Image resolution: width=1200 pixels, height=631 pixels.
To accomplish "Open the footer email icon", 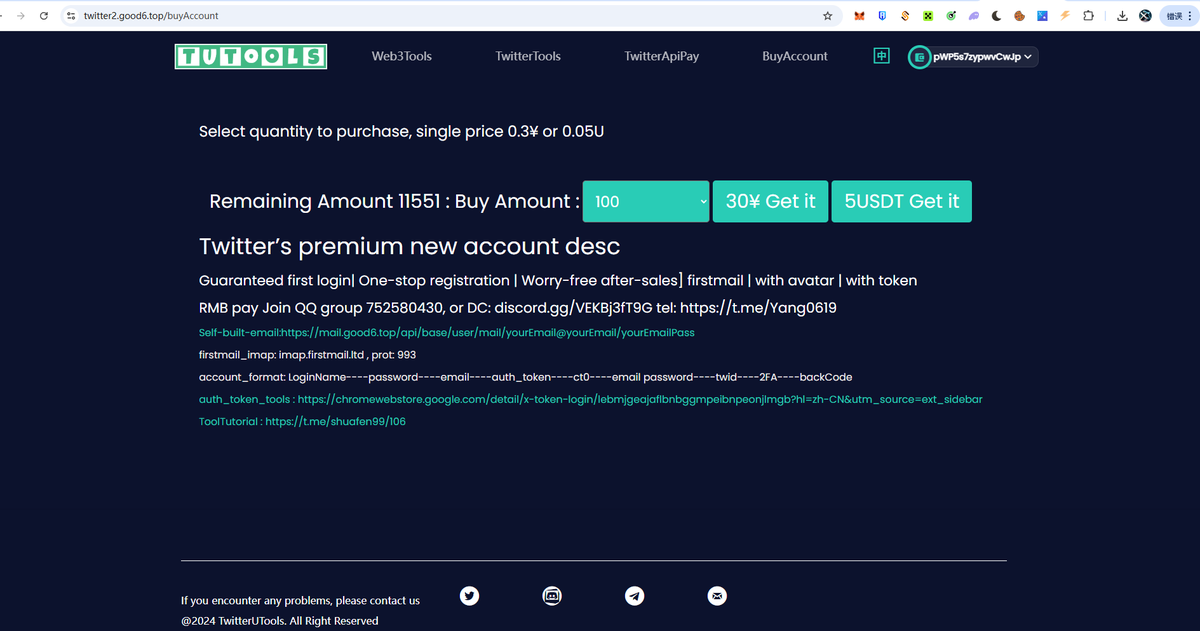I will pyautogui.click(x=717, y=596).
